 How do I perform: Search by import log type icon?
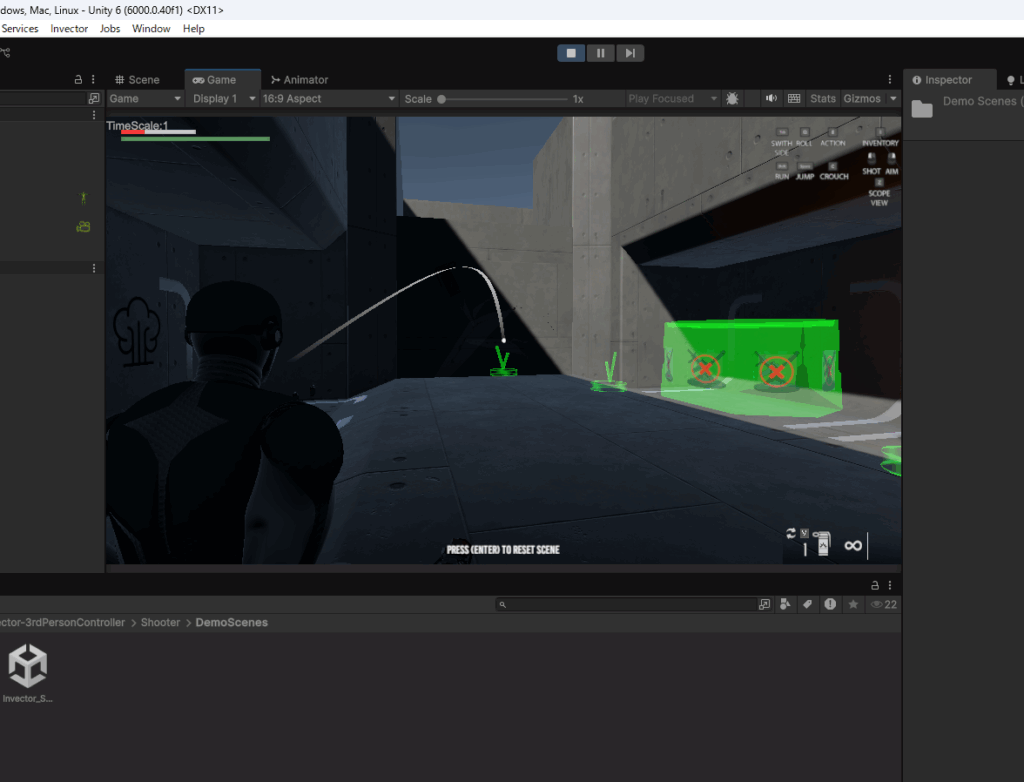(x=829, y=604)
